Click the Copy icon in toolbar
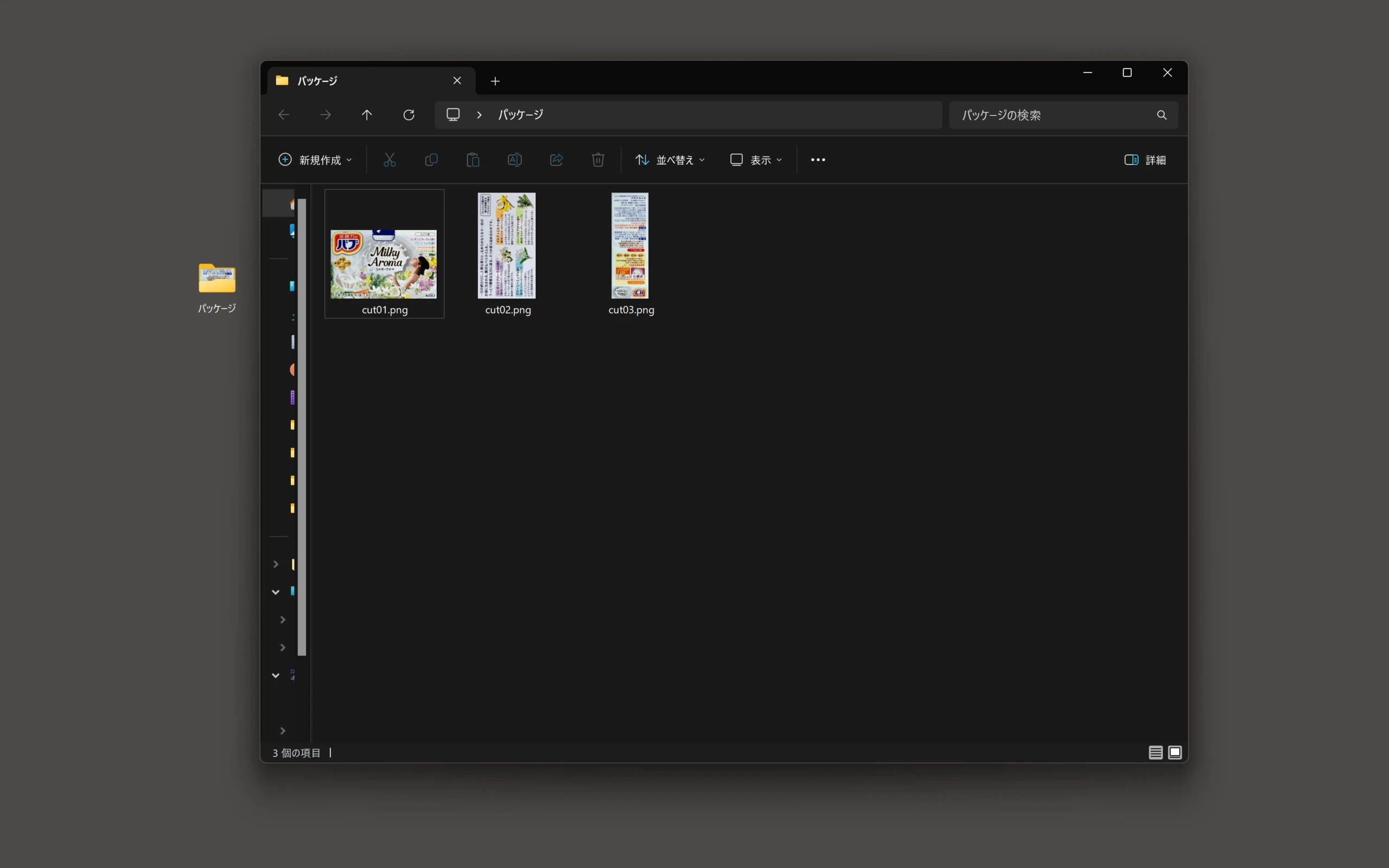Image resolution: width=1389 pixels, height=868 pixels. pyautogui.click(x=431, y=159)
